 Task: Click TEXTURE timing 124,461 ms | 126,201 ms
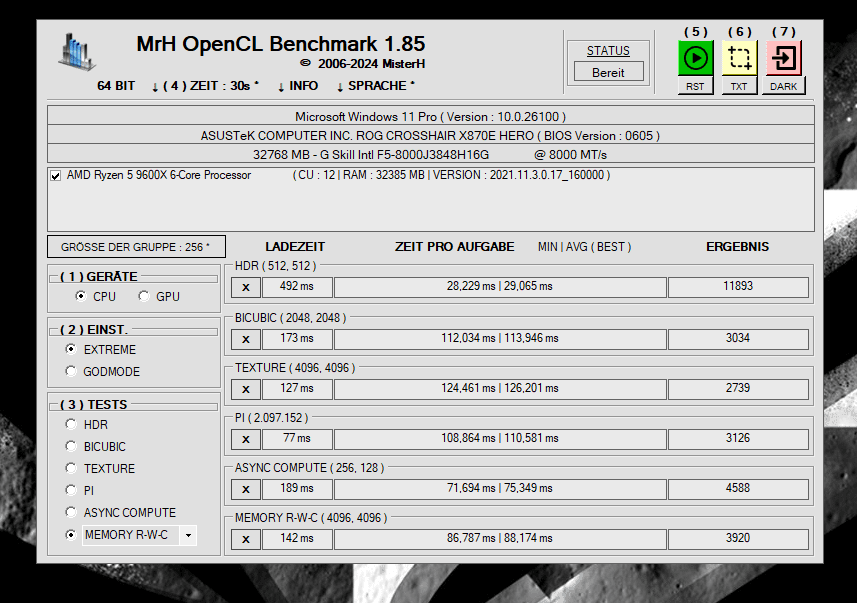(x=500, y=389)
